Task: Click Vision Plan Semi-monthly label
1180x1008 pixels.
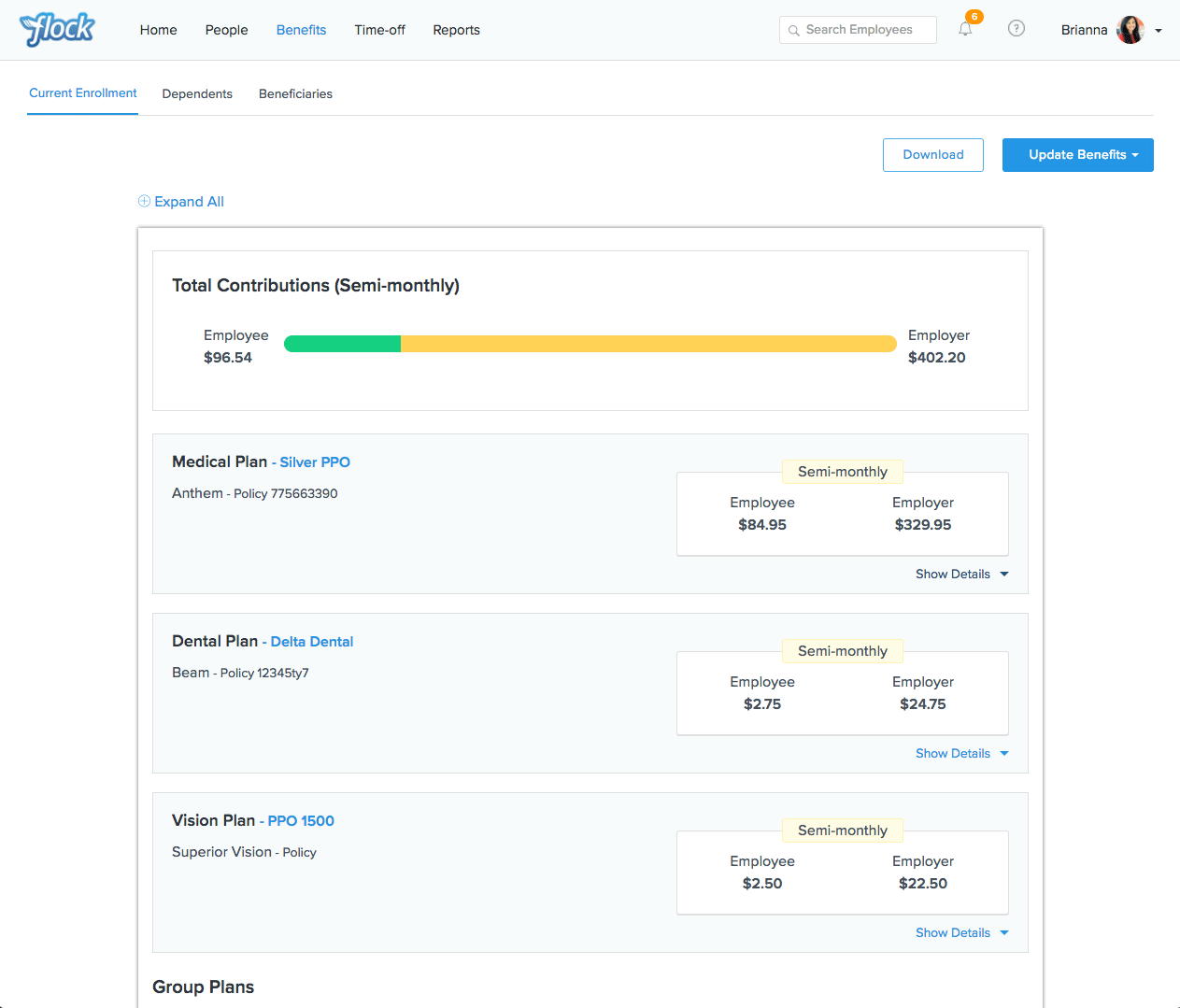Action: [843, 831]
